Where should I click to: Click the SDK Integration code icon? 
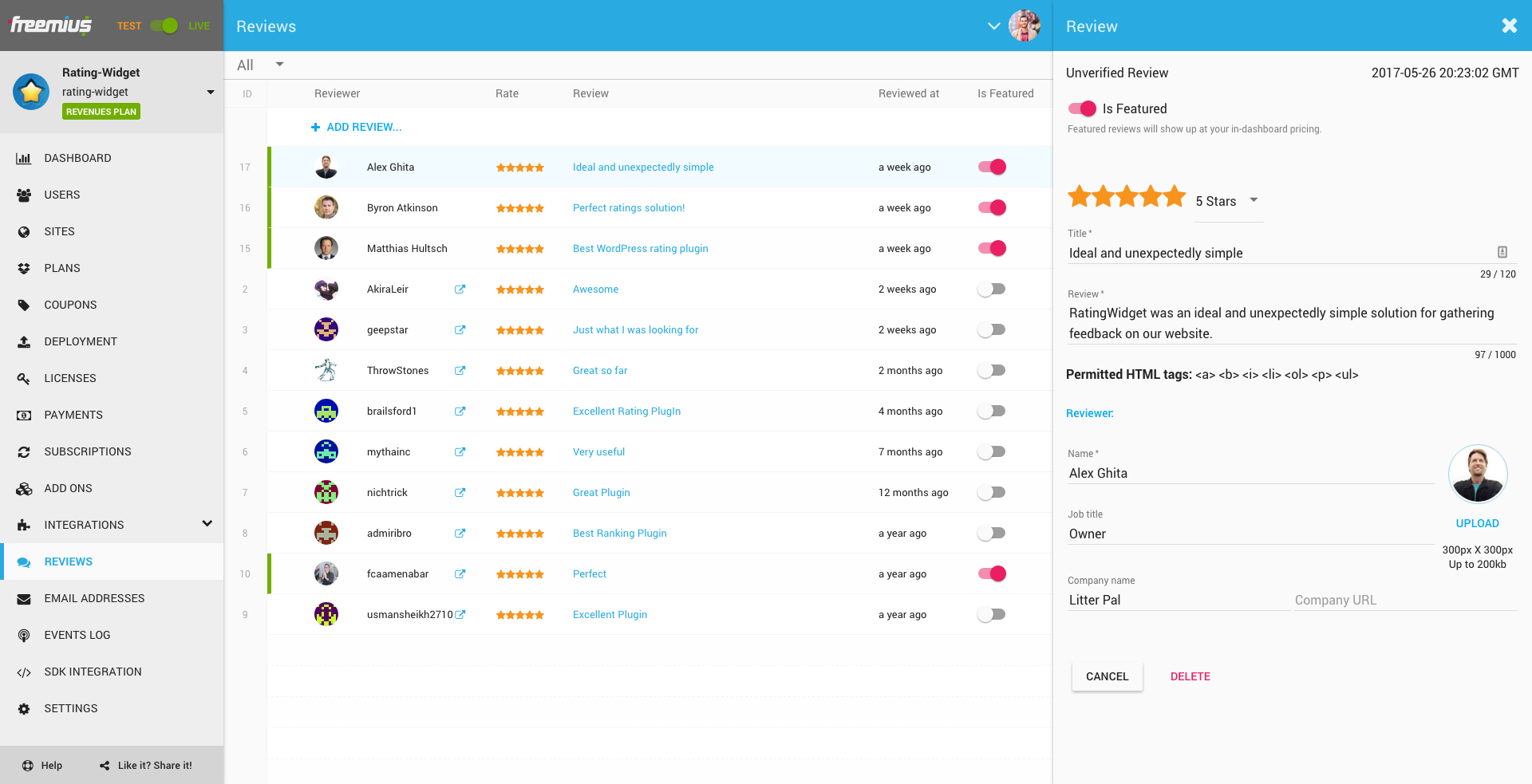point(24,672)
